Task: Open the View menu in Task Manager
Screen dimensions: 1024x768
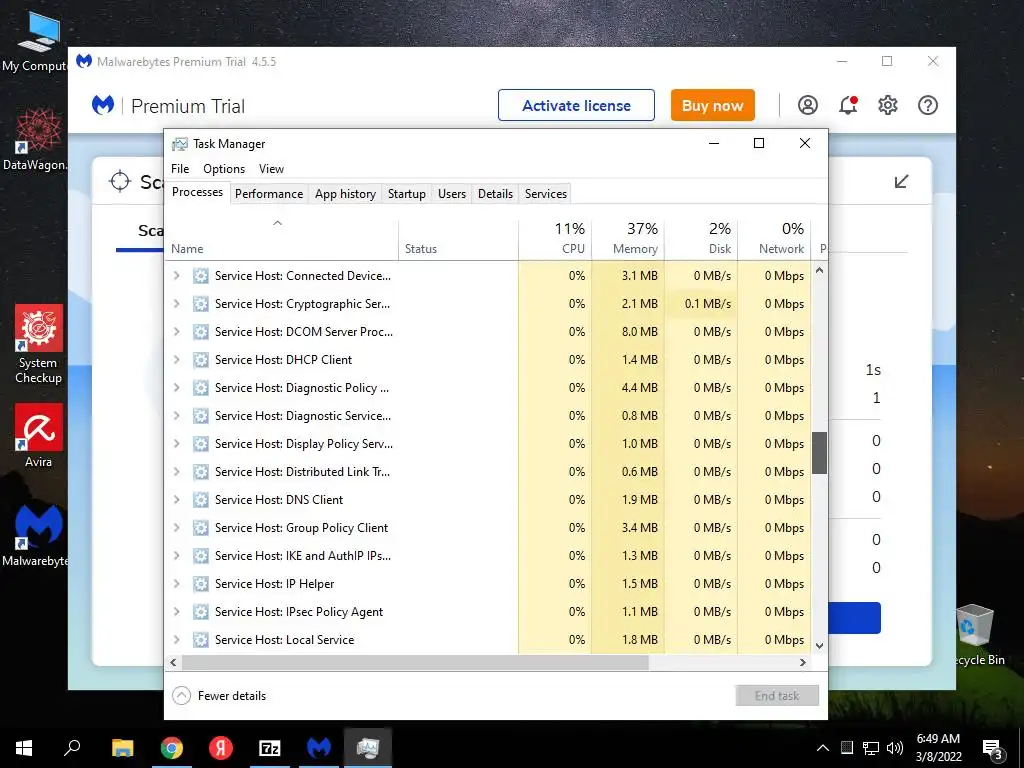Action: pos(271,168)
